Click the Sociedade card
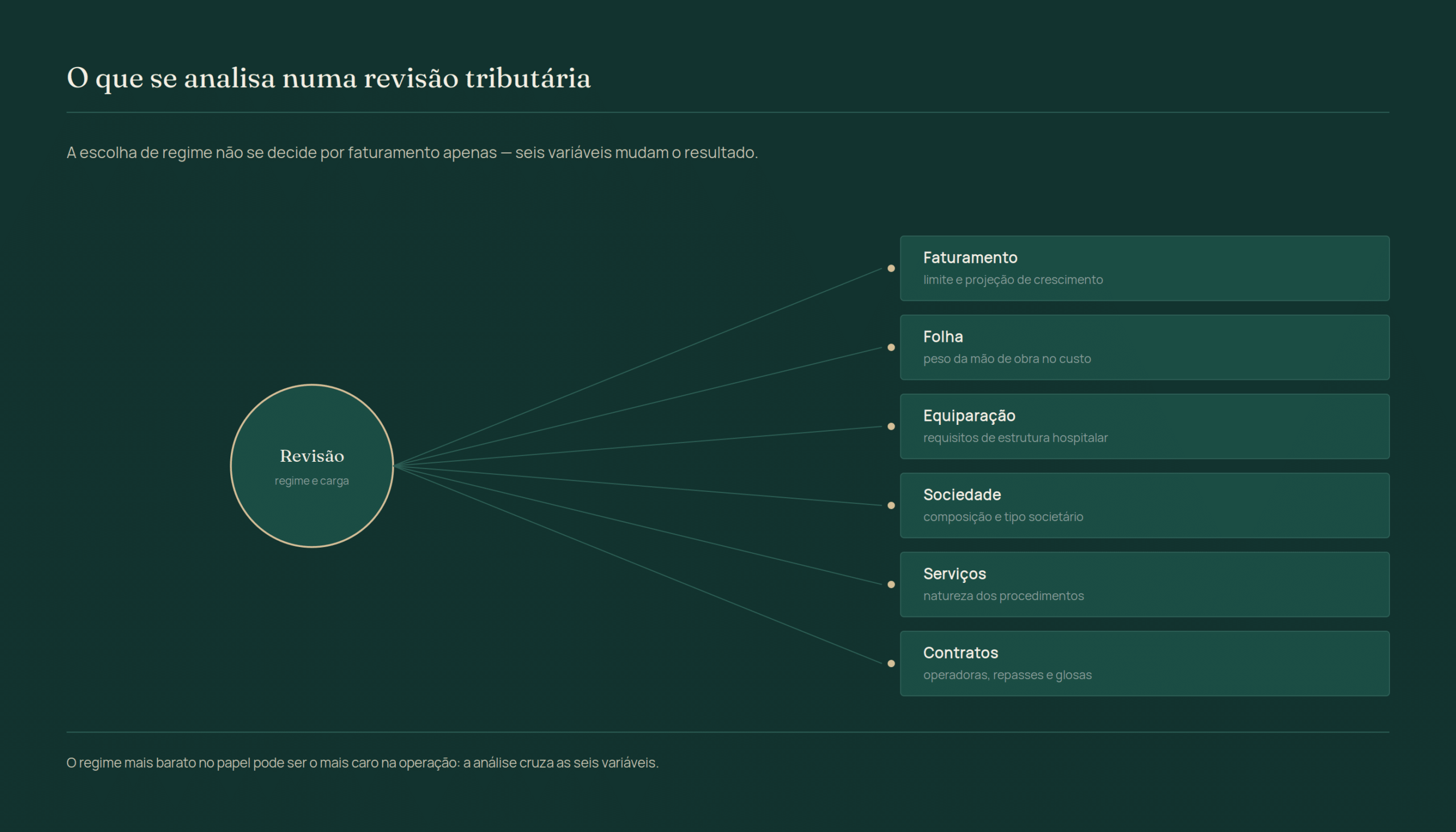The height and width of the screenshot is (832, 1456). (1144, 505)
